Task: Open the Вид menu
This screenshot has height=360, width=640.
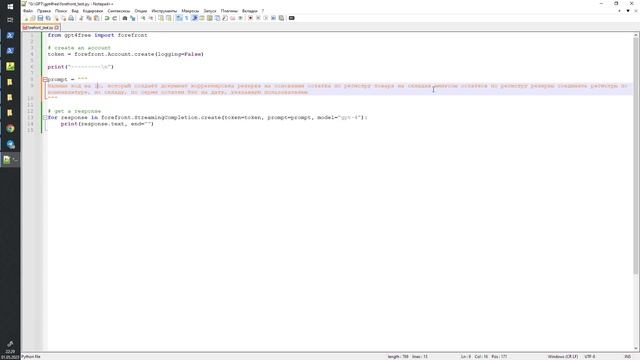Action: pyautogui.click(x=75, y=11)
